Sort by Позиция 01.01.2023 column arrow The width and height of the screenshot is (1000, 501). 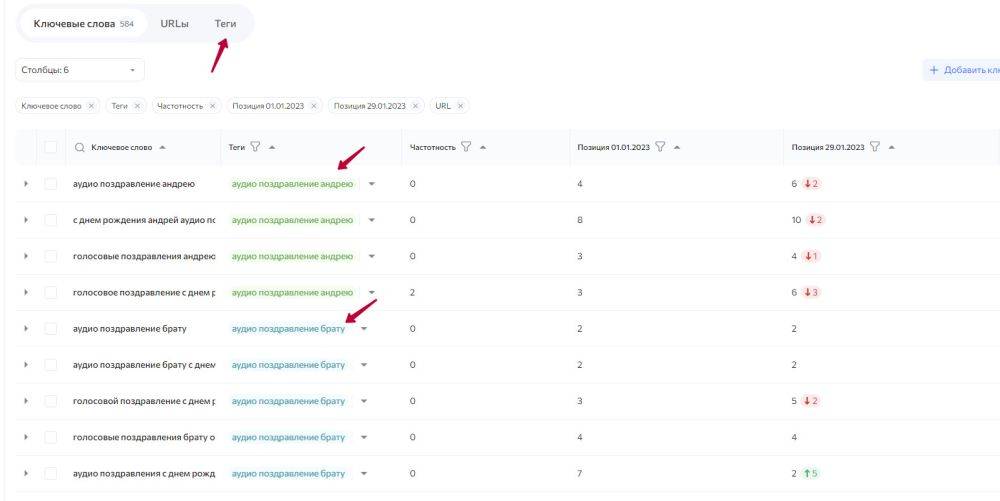click(x=677, y=147)
